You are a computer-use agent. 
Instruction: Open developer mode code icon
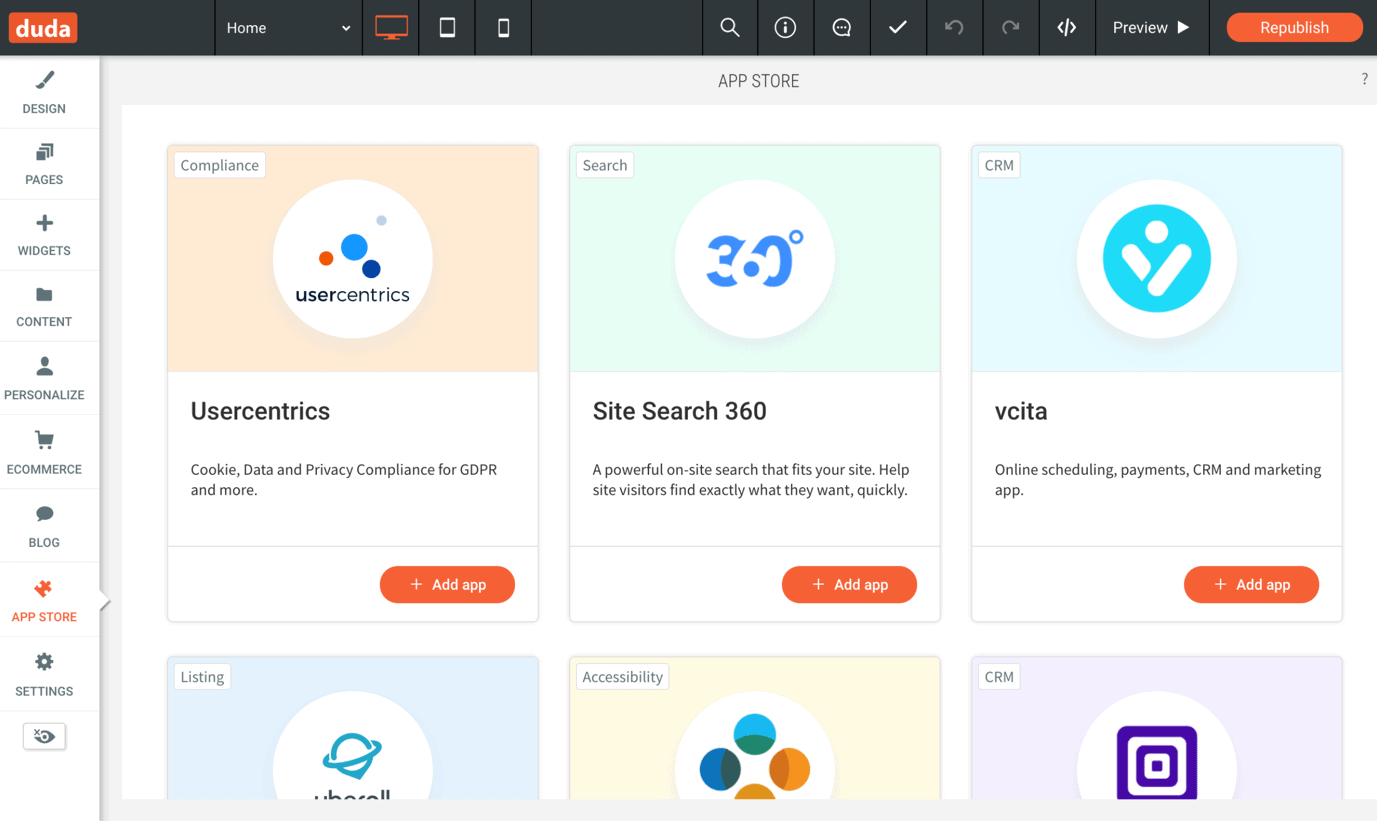[1067, 28]
